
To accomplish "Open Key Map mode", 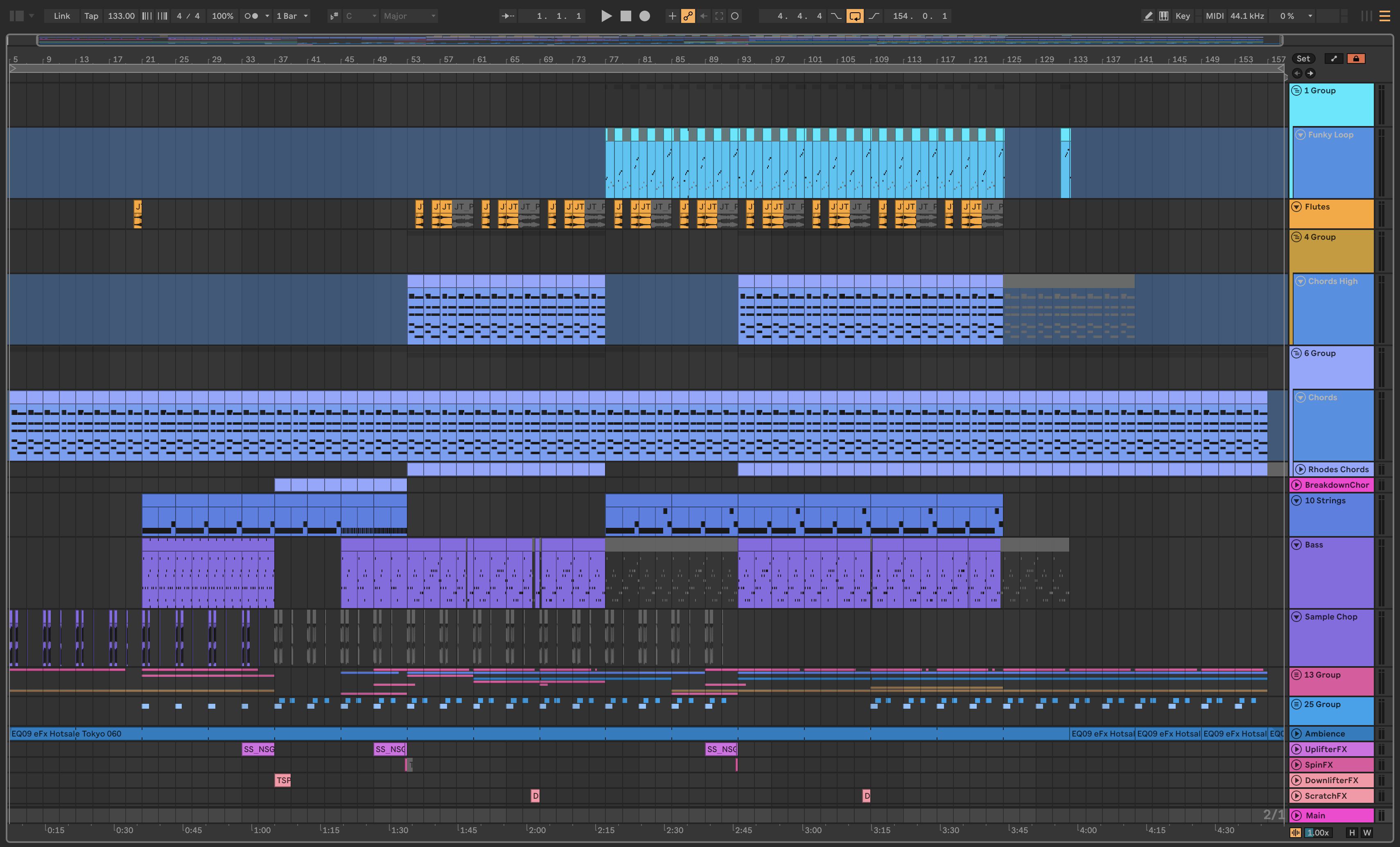I will [1182, 16].
